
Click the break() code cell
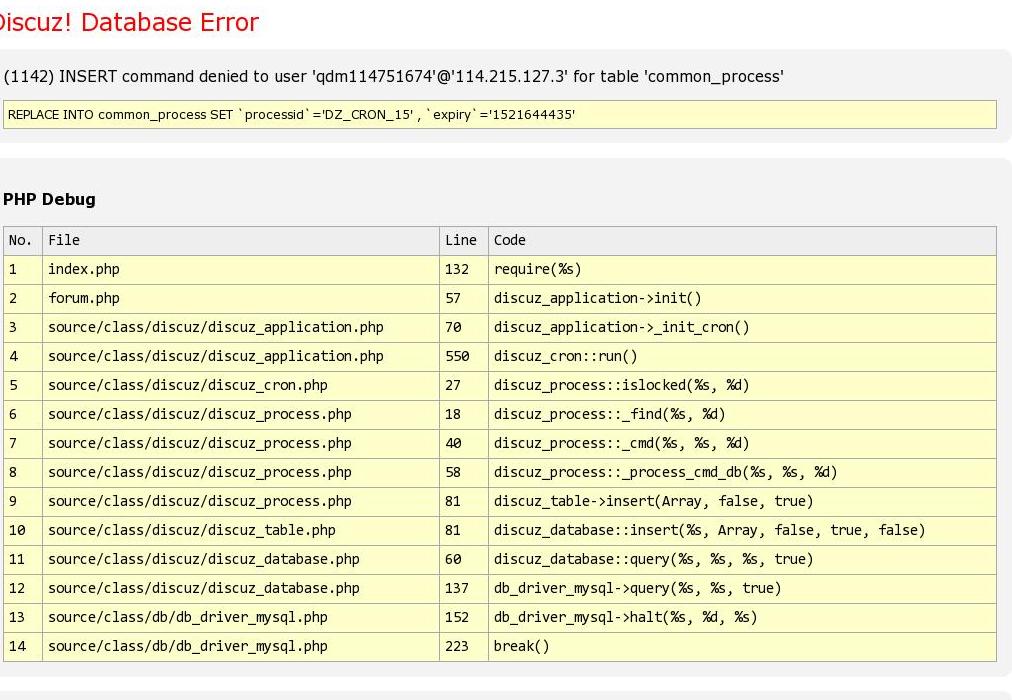click(742, 647)
